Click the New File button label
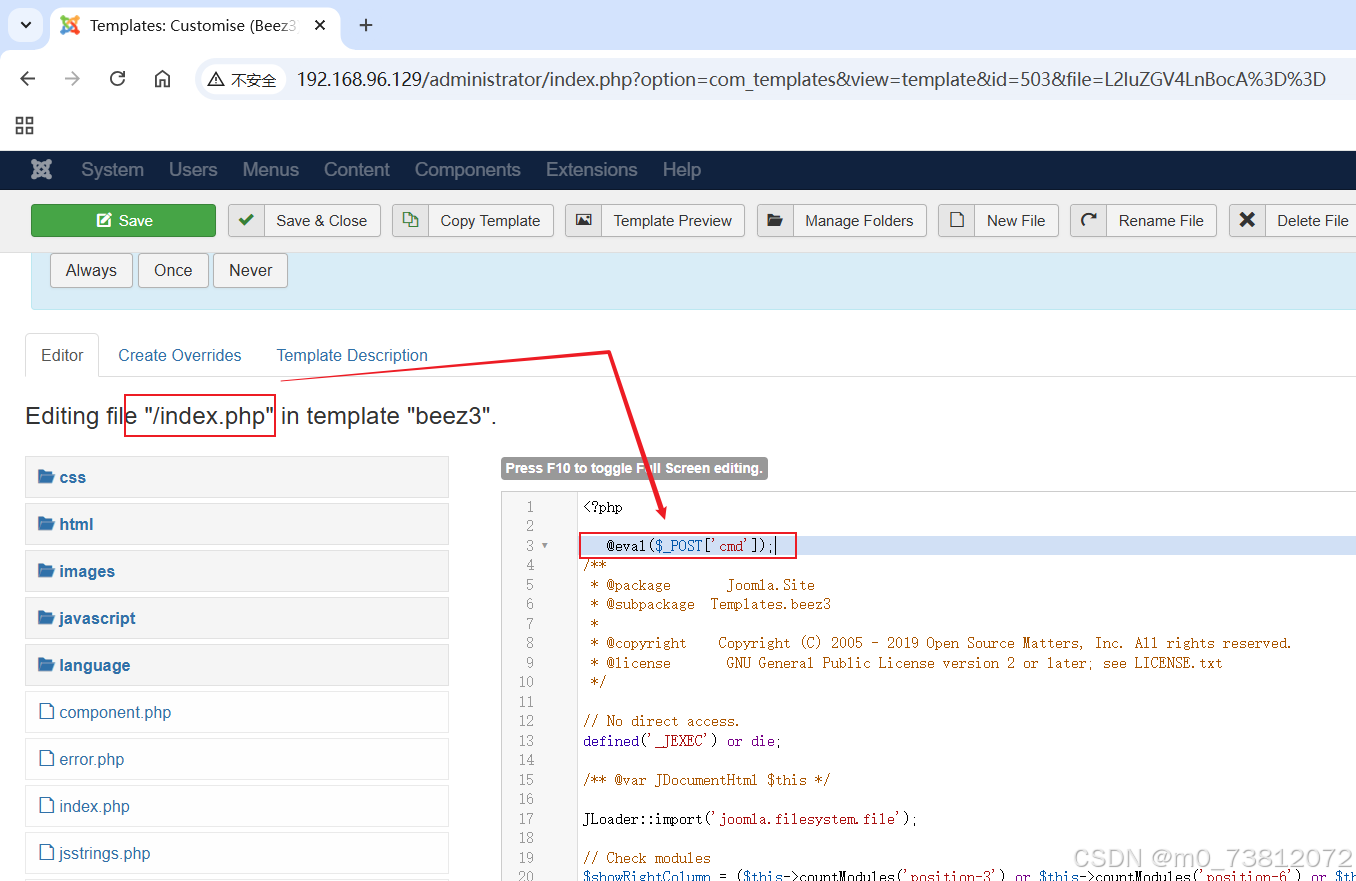Viewport: 1356px width, 881px height. coord(1016,221)
